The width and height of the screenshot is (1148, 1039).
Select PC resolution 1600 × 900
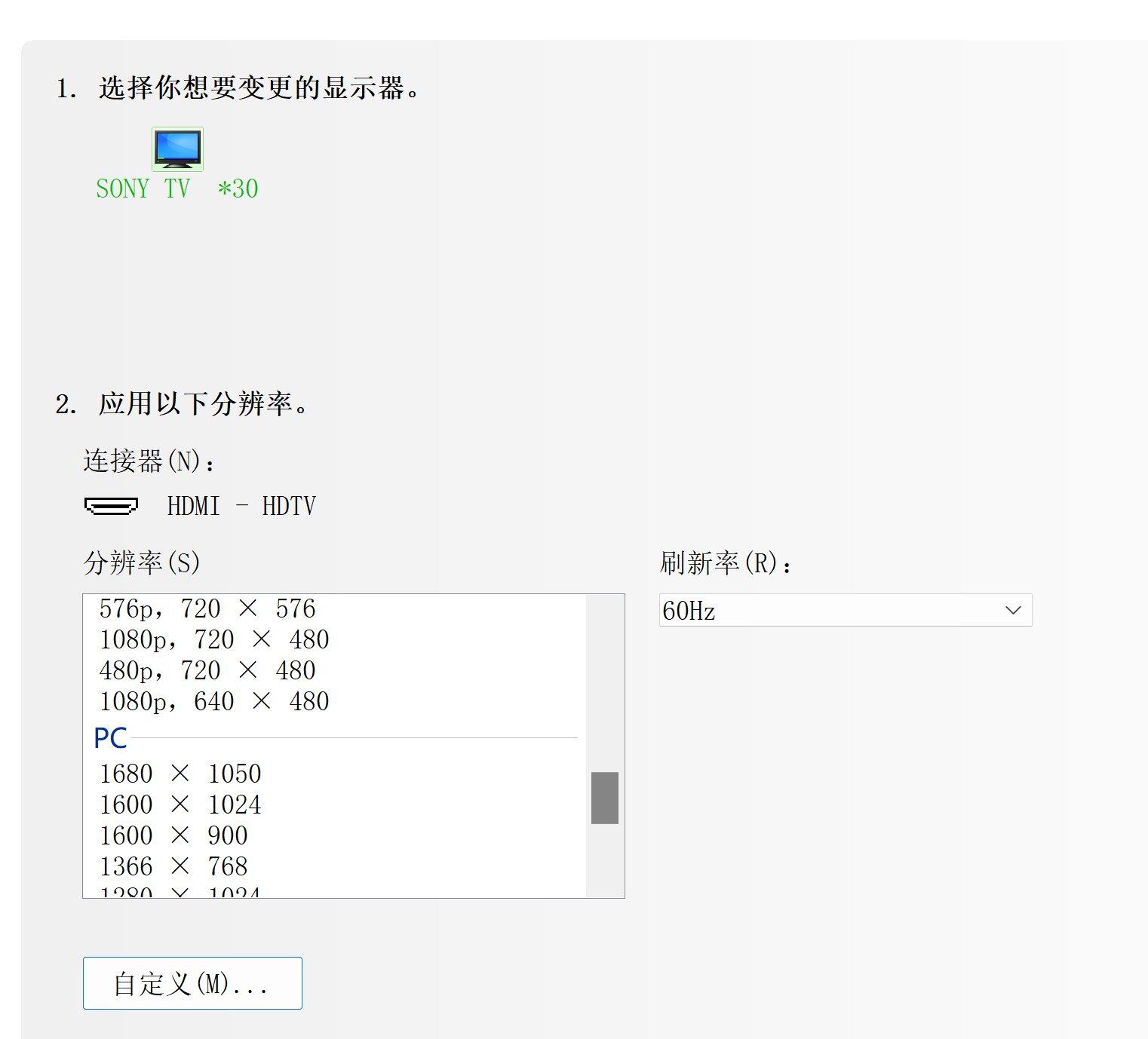point(173,835)
